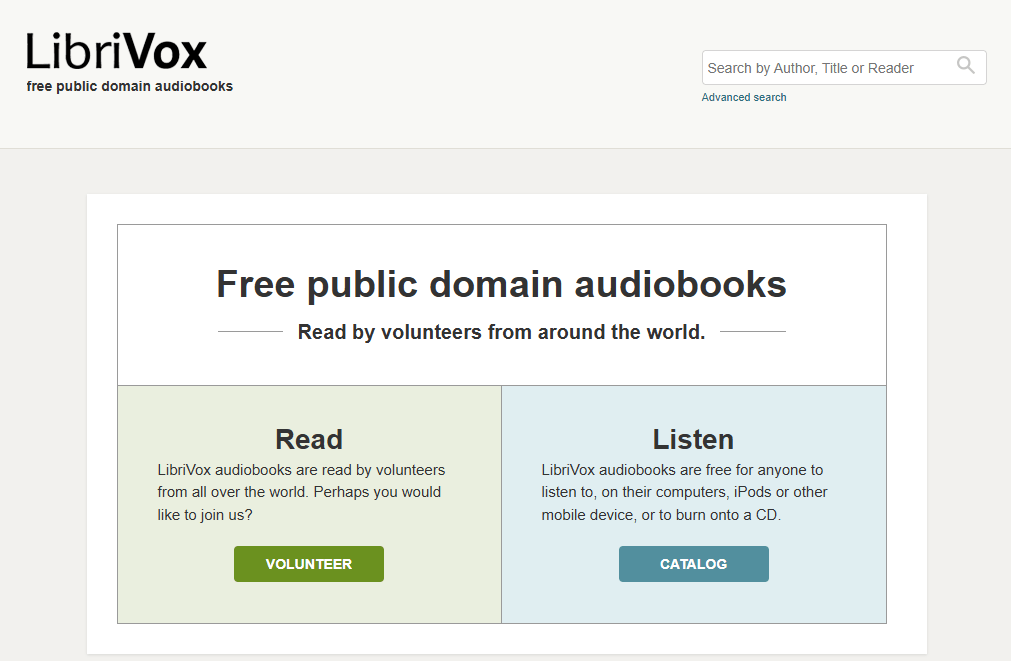Click the Read section's description paragraph

point(301,492)
